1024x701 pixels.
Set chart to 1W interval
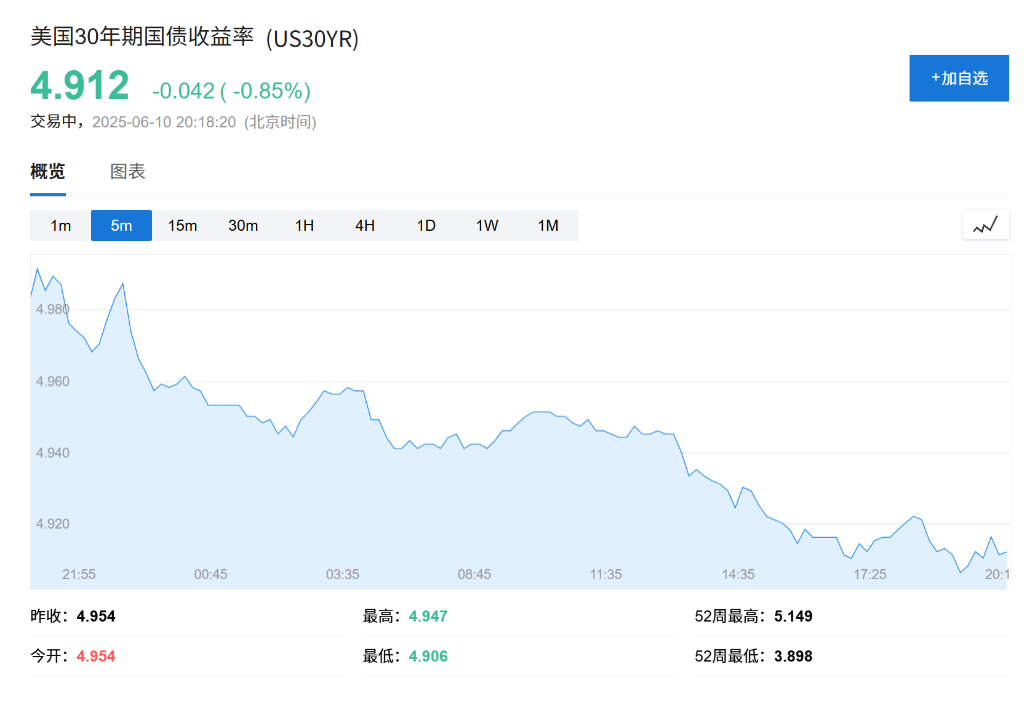coord(487,226)
